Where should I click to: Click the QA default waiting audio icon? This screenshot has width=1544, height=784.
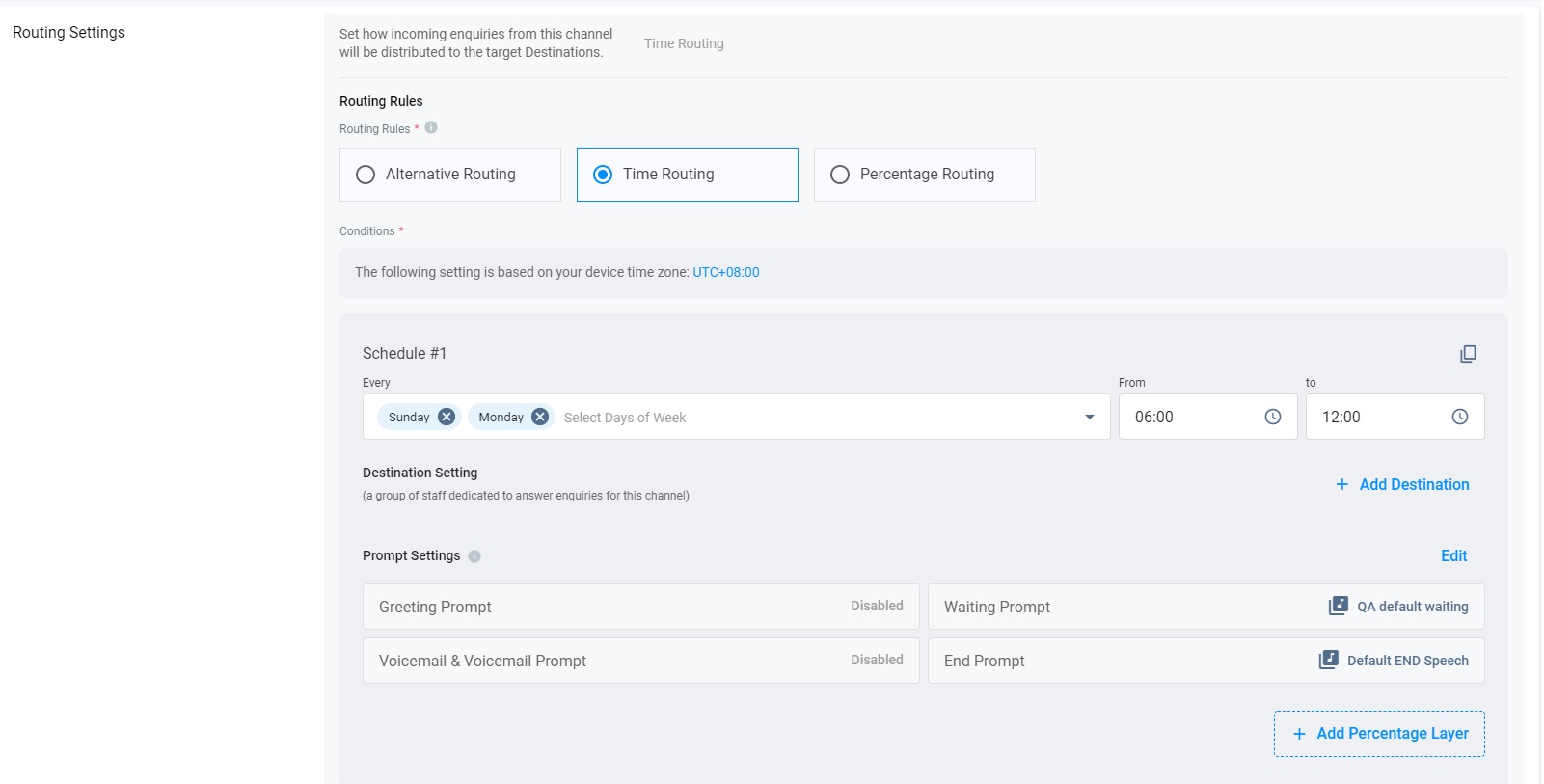1338,606
